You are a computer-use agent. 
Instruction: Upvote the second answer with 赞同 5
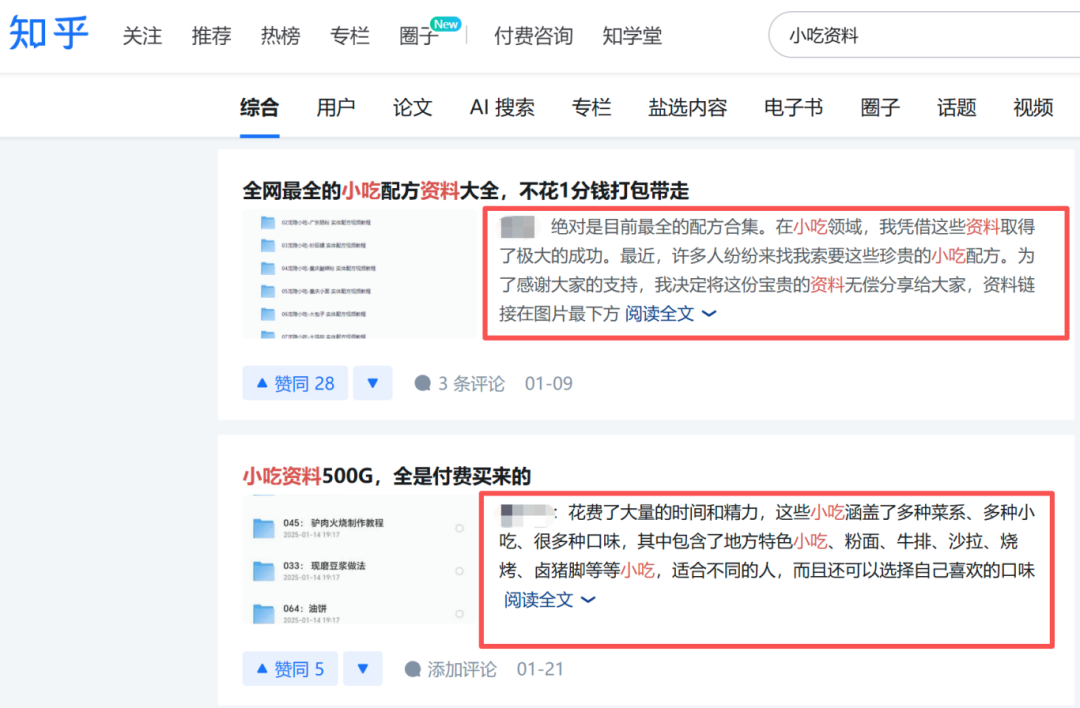(x=290, y=669)
